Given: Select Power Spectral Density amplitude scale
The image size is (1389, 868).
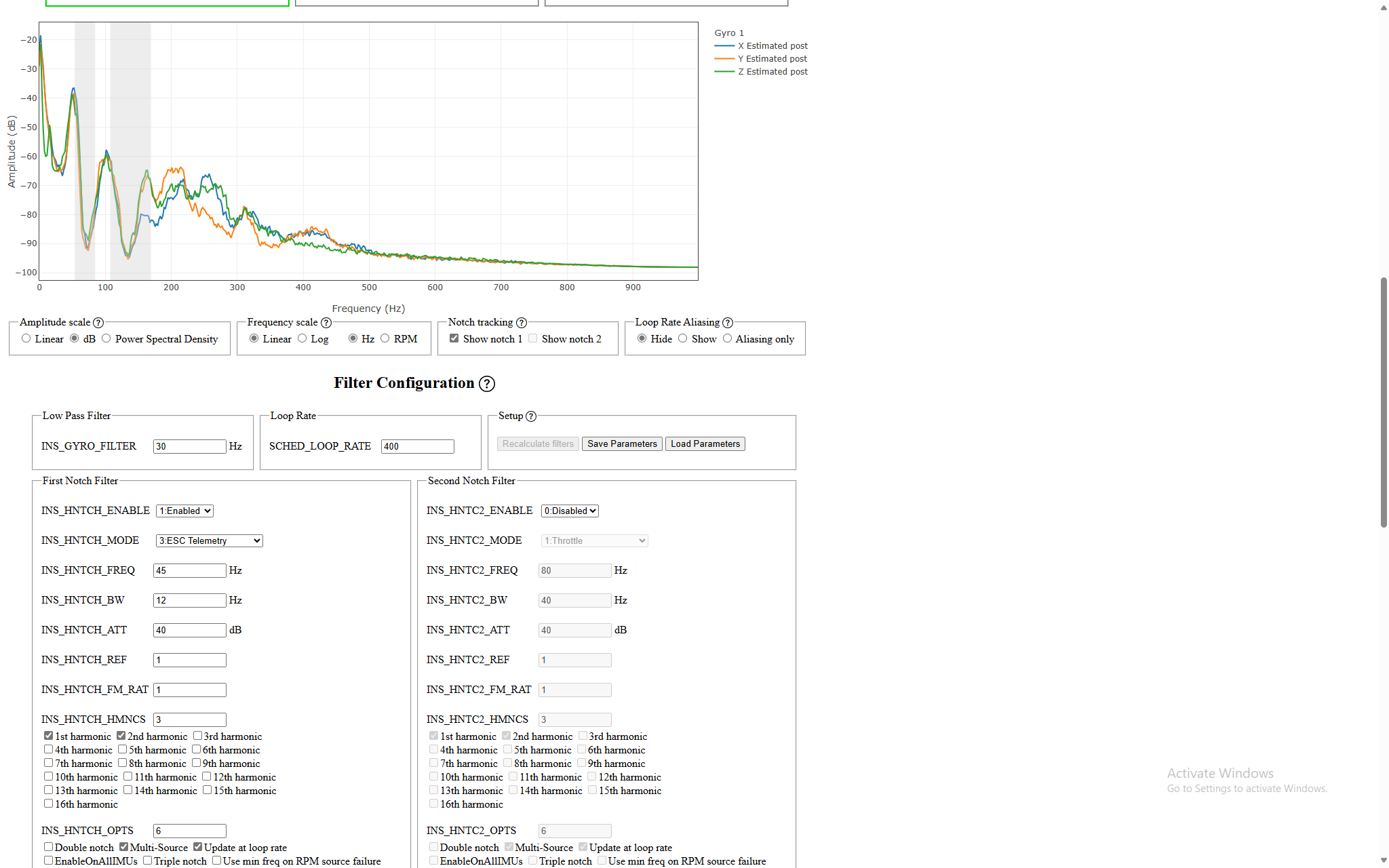Looking at the screenshot, I should click(x=106, y=338).
